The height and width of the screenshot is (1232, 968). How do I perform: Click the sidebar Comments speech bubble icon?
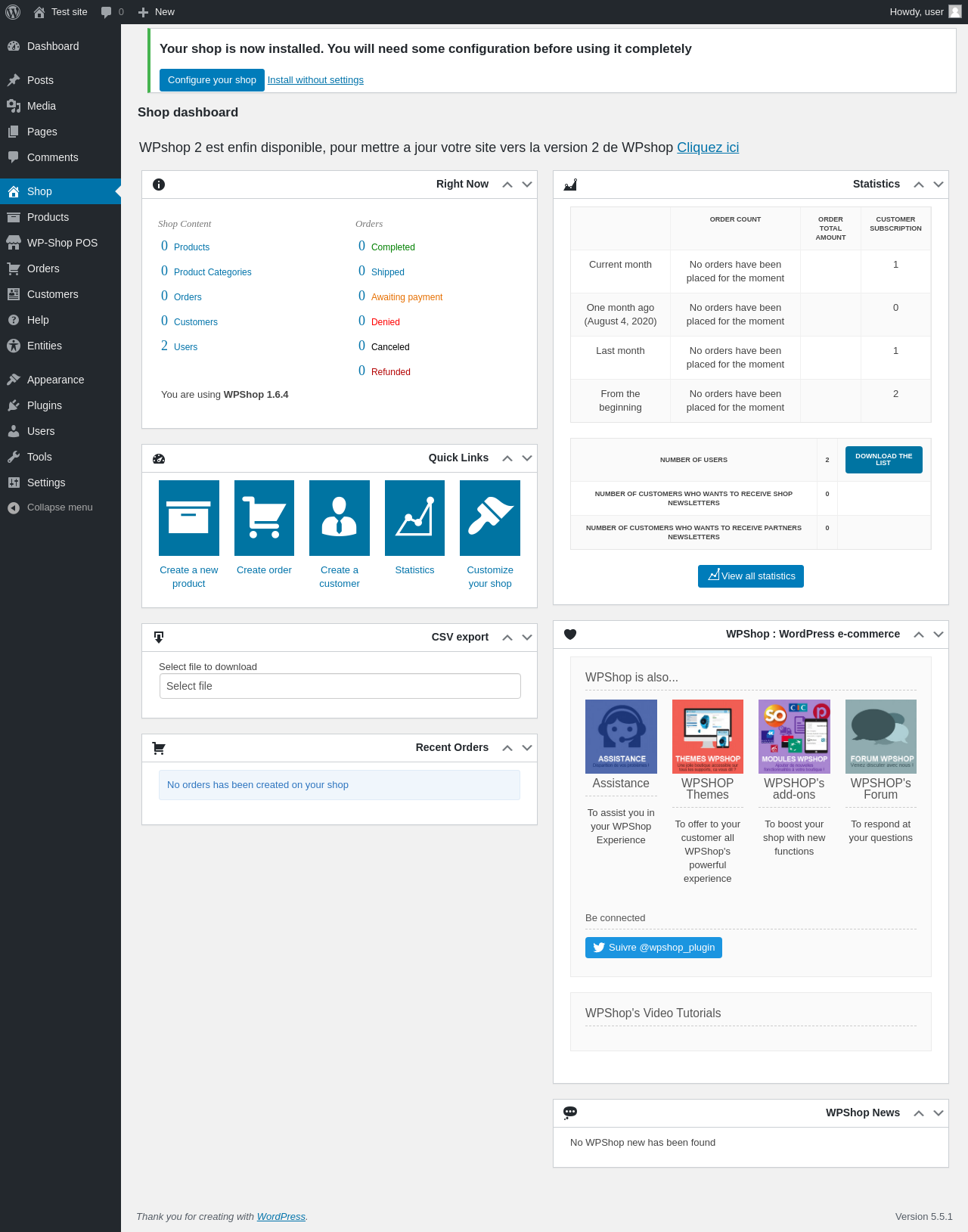pyautogui.click(x=14, y=157)
